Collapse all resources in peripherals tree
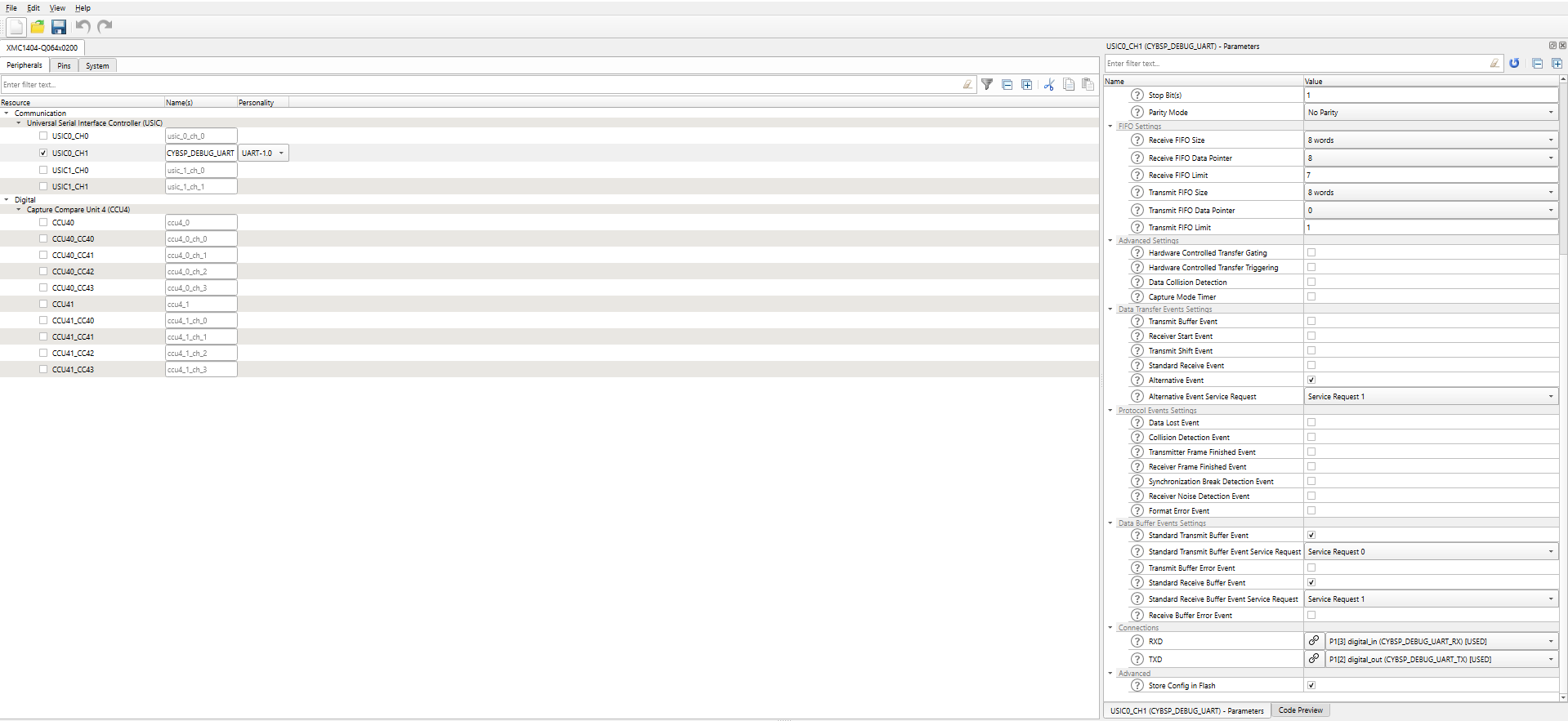Viewport: 1568px width, 721px height. [x=1007, y=84]
